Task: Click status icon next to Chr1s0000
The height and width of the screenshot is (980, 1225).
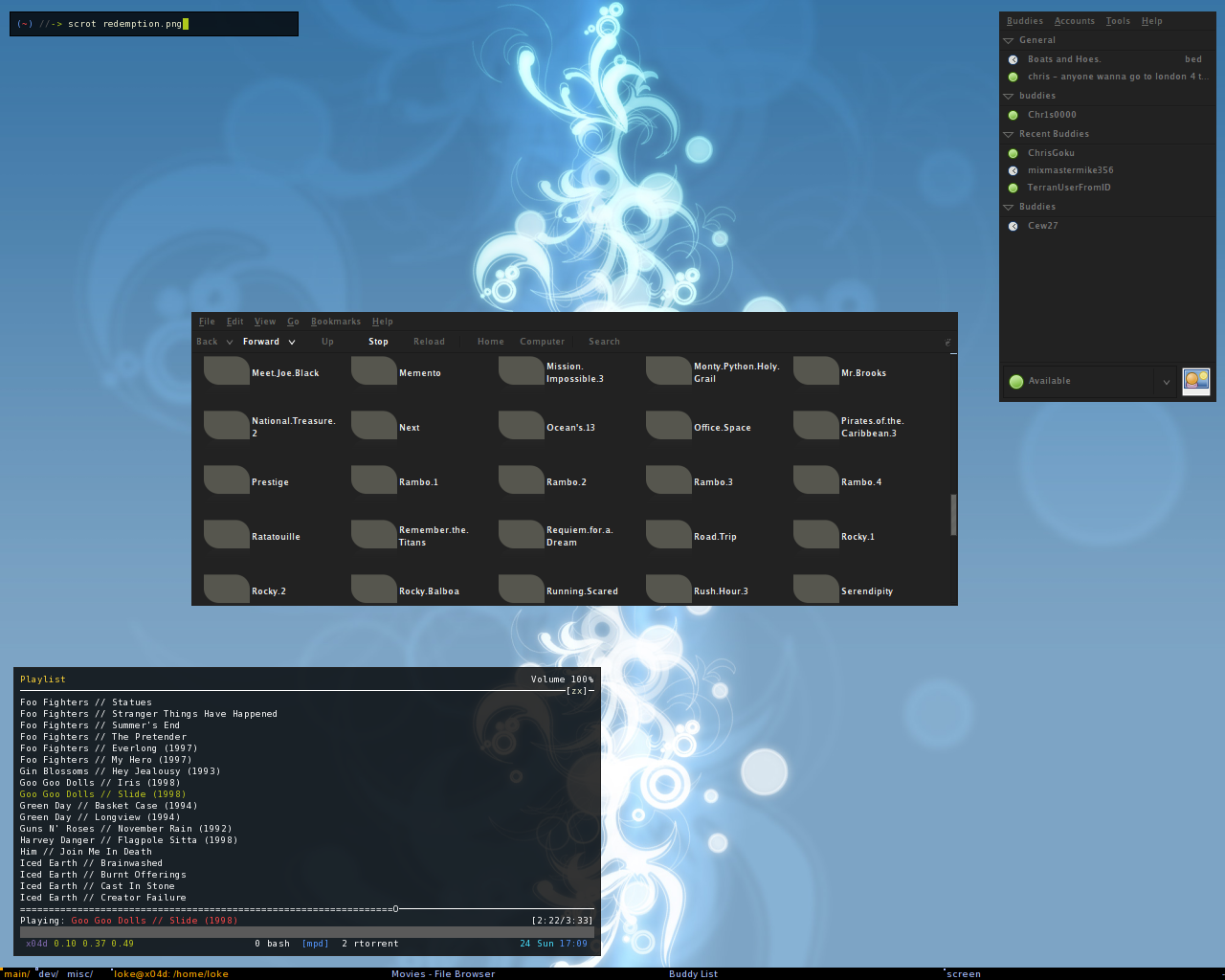Action: coord(1013,115)
